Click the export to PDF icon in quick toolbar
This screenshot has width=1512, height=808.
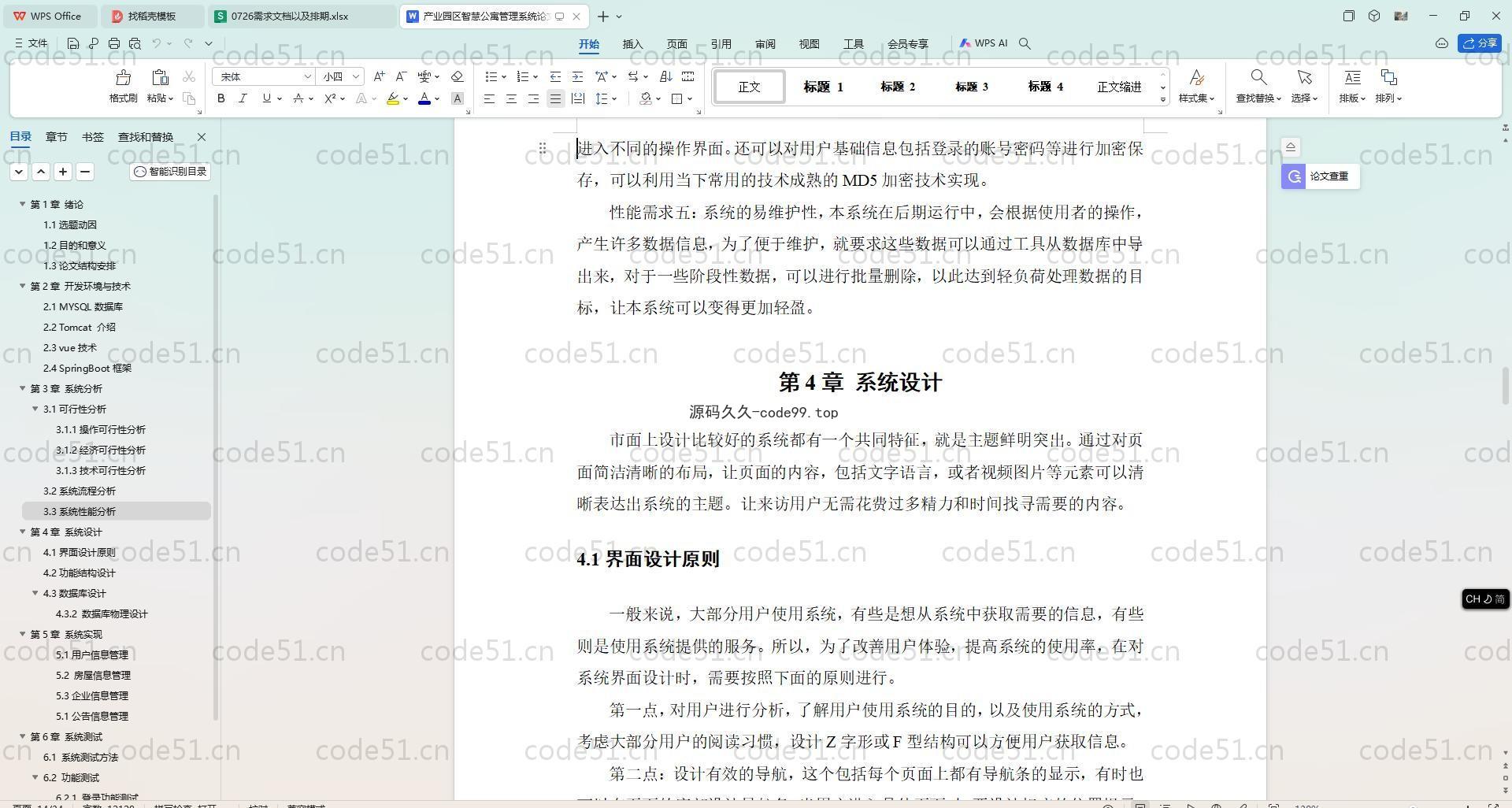pyautogui.click(x=94, y=43)
